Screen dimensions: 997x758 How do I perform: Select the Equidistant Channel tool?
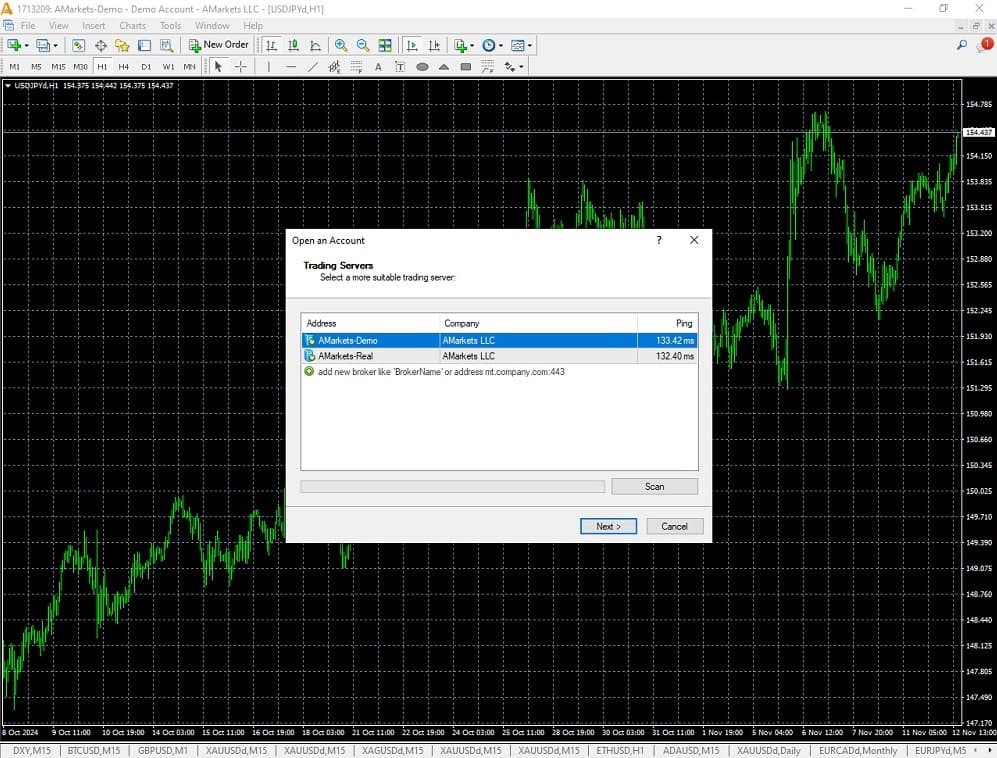[334, 67]
